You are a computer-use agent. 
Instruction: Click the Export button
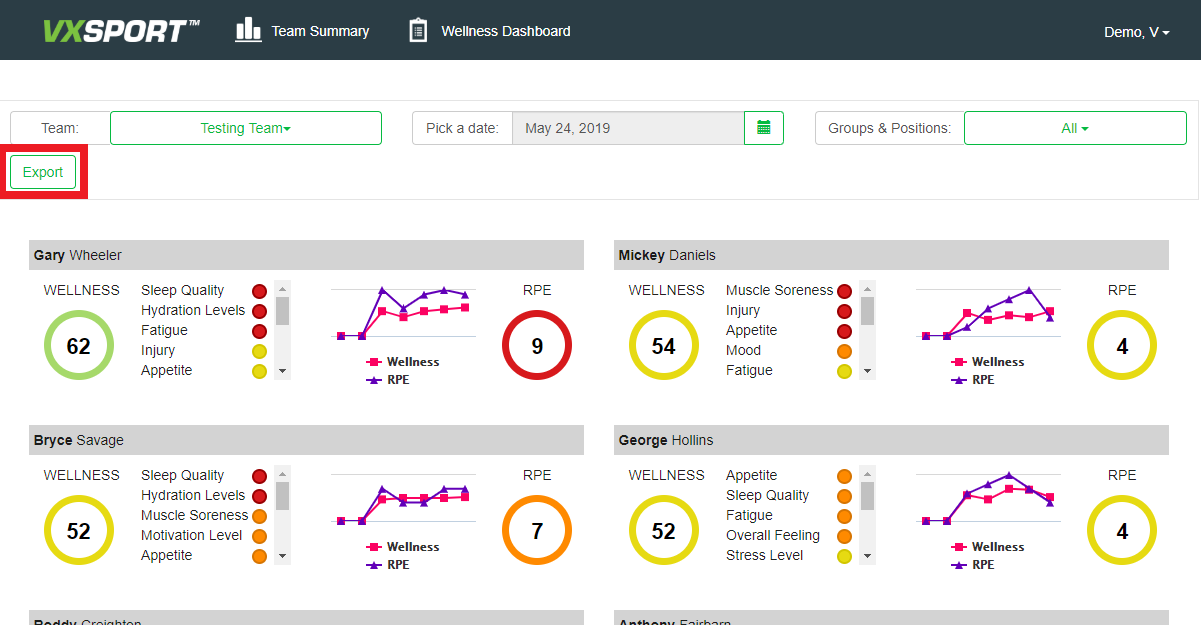pos(43,172)
